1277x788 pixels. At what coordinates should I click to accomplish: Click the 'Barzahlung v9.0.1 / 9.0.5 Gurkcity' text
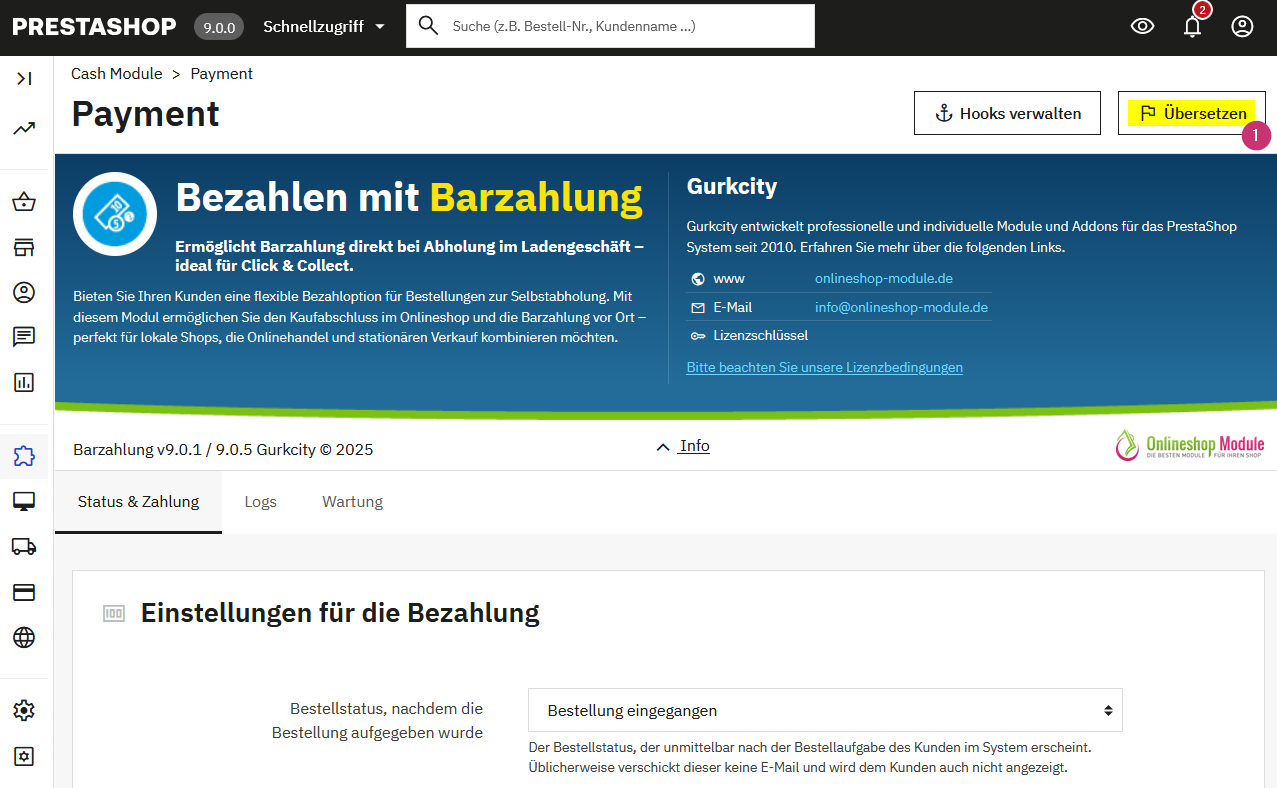tap(223, 450)
